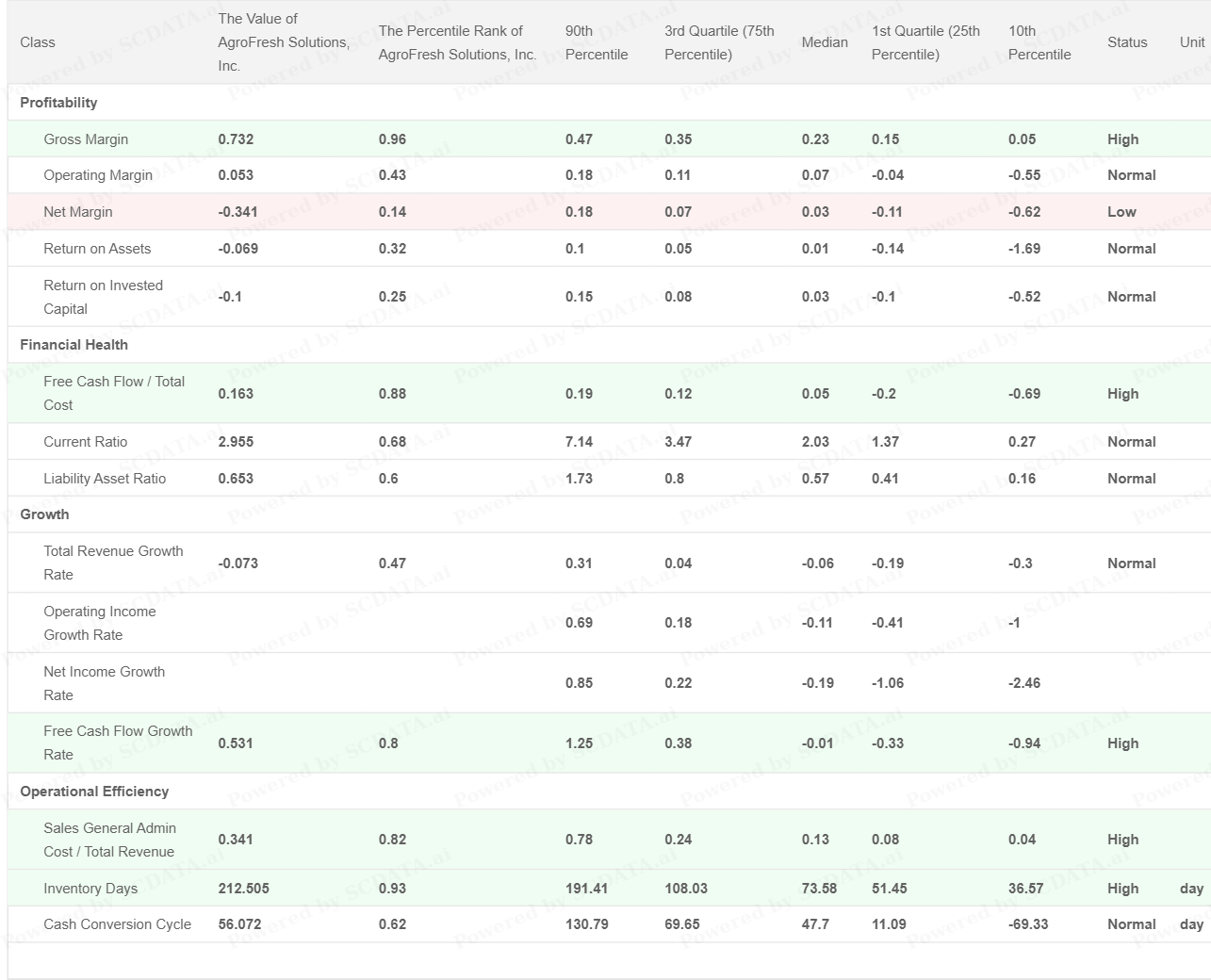Click the Total Revenue Growth Rate label
Viewport: 1211px width, 980px height.
(x=113, y=563)
